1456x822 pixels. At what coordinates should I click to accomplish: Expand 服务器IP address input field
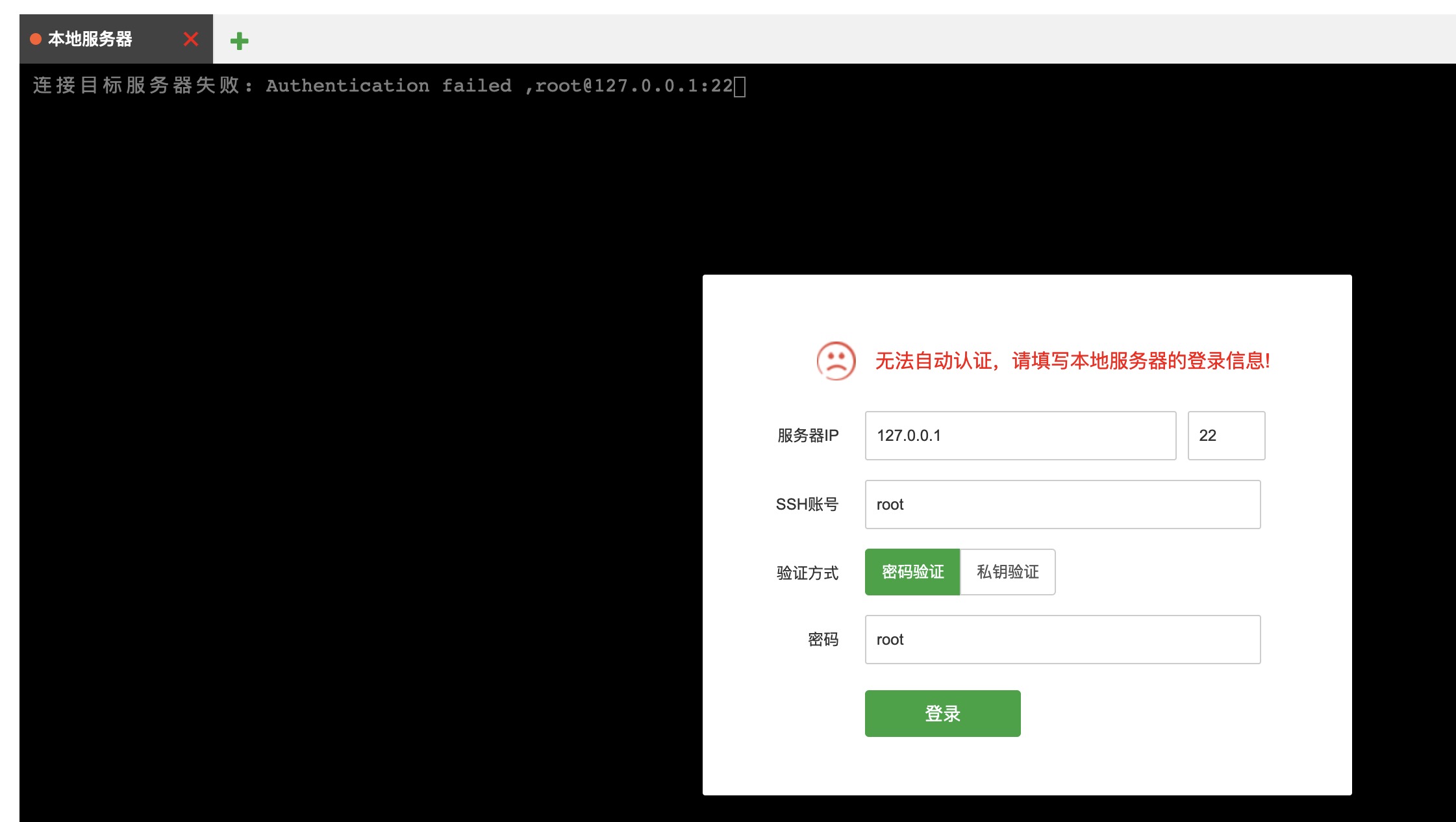[1019, 435]
